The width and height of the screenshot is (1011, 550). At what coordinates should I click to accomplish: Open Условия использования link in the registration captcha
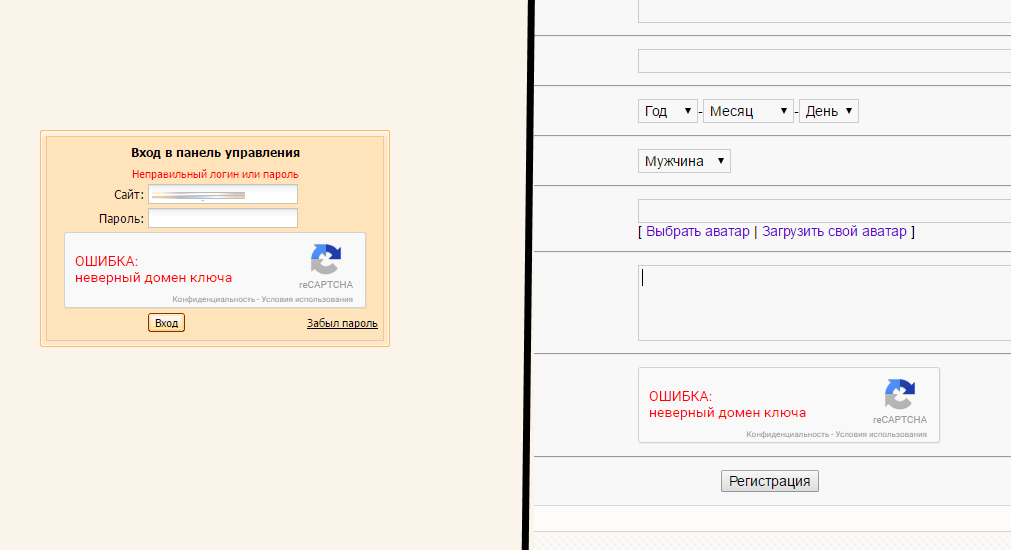(881, 435)
